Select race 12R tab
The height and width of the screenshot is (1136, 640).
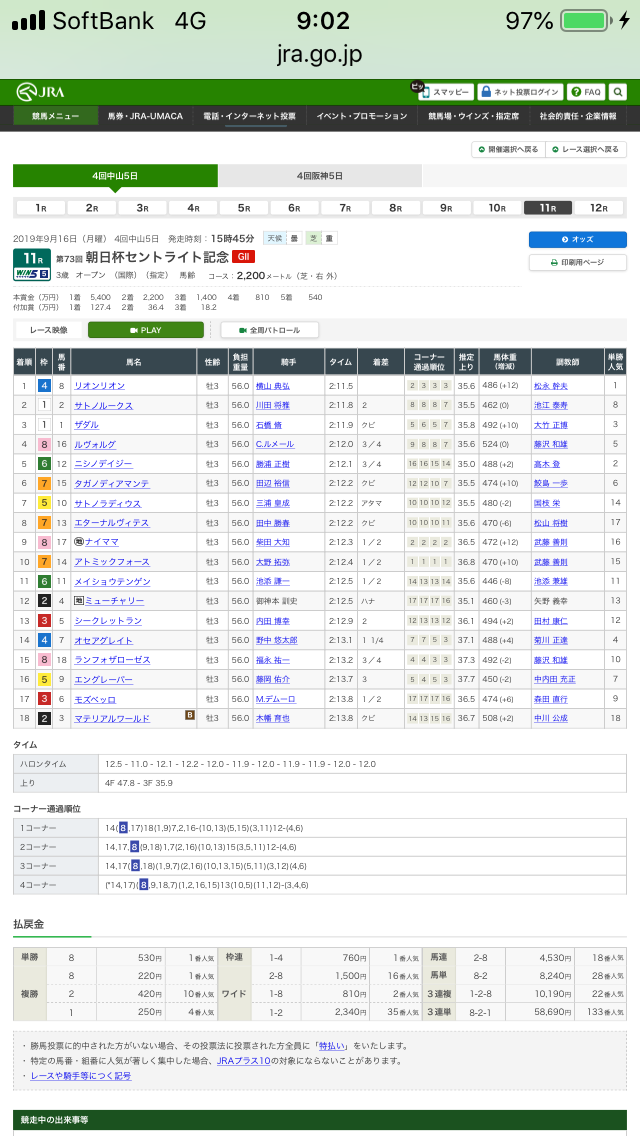coord(599,208)
